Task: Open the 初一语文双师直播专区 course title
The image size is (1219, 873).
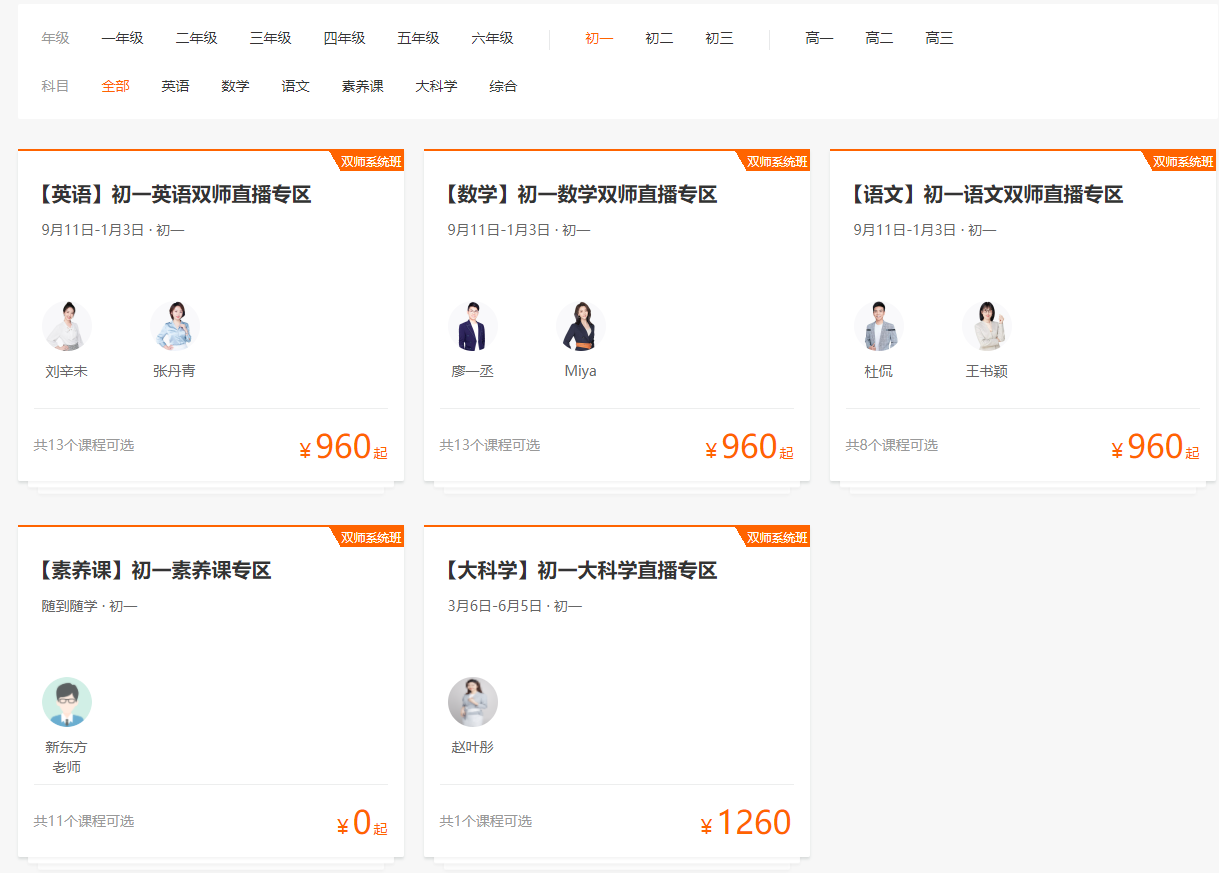Action: (985, 194)
